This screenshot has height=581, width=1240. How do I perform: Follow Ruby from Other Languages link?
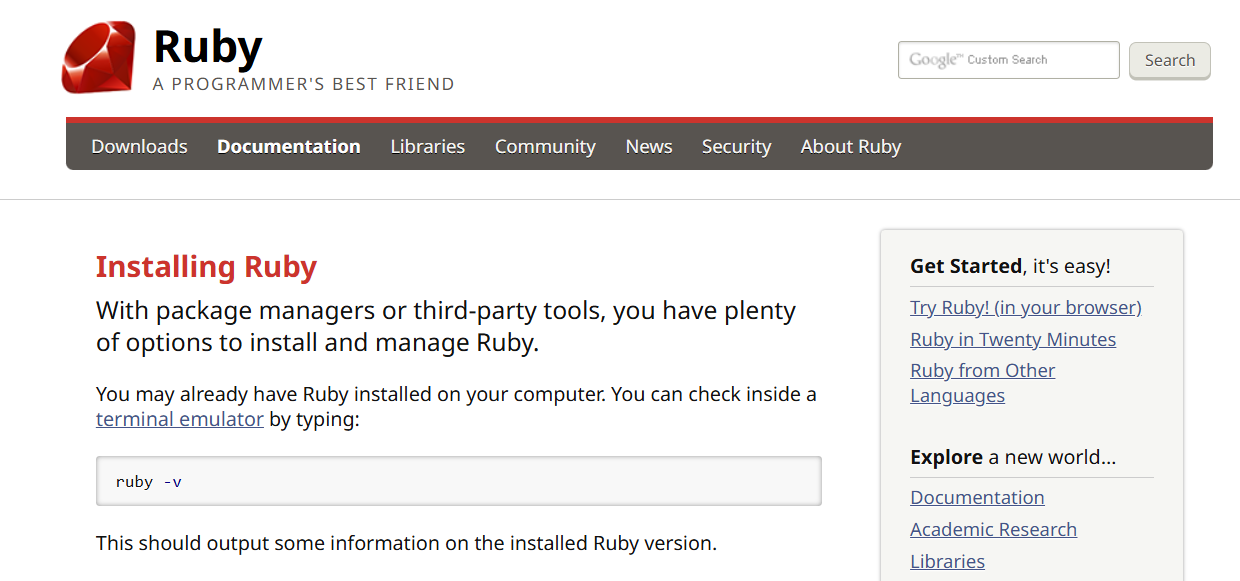[x=983, y=383]
